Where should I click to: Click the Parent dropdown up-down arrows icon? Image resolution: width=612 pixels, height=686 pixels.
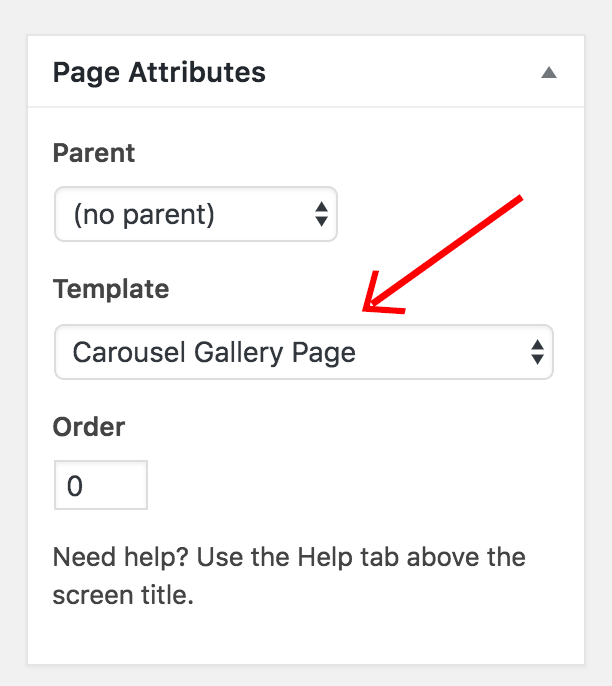pyautogui.click(x=321, y=214)
